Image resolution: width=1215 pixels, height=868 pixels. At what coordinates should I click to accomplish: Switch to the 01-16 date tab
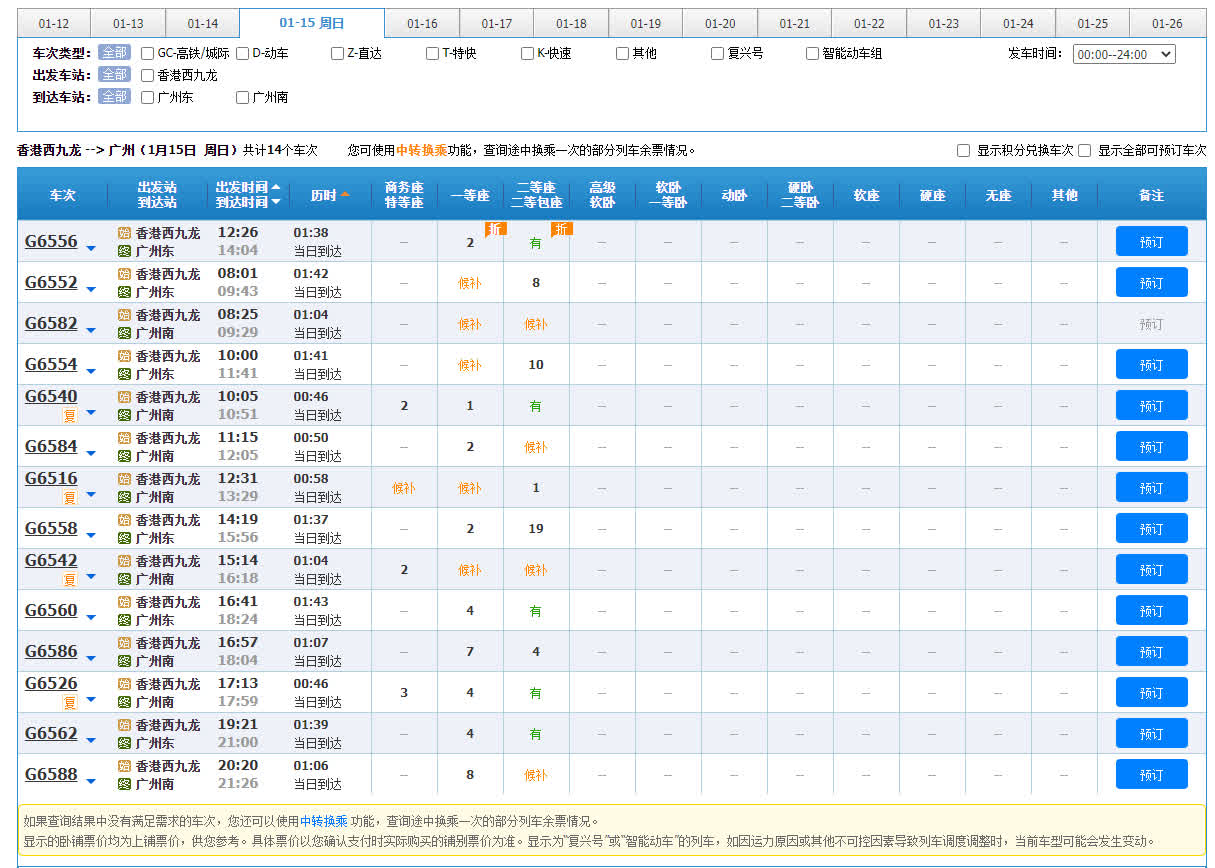422,23
